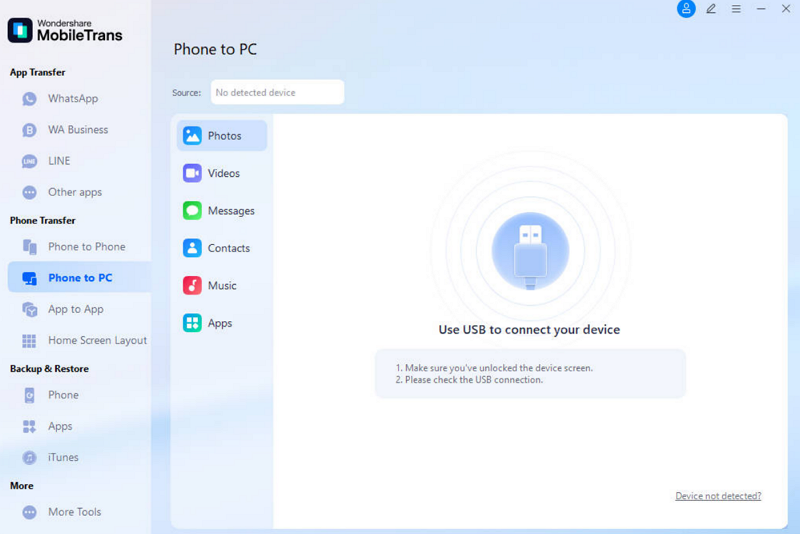Click the blue Contacts person icon
The width and height of the screenshot is (800, 534).
(192, 248)
